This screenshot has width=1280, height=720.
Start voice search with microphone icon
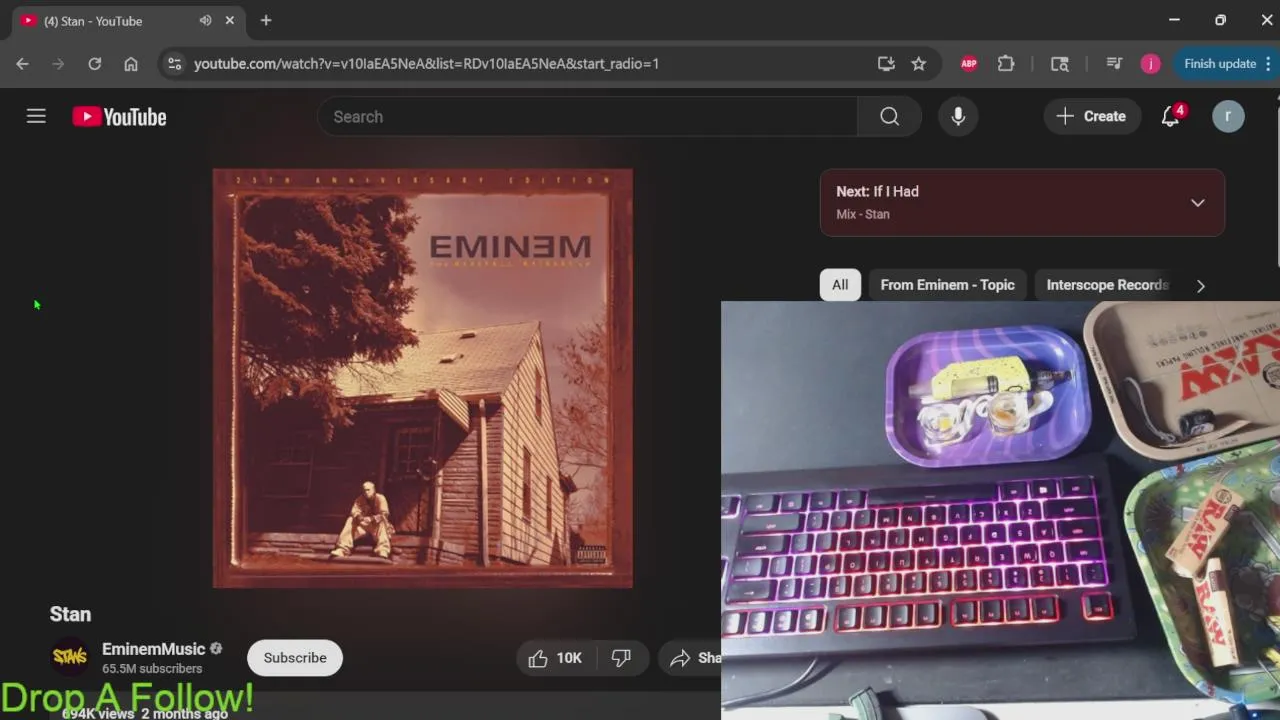(958, 116)
